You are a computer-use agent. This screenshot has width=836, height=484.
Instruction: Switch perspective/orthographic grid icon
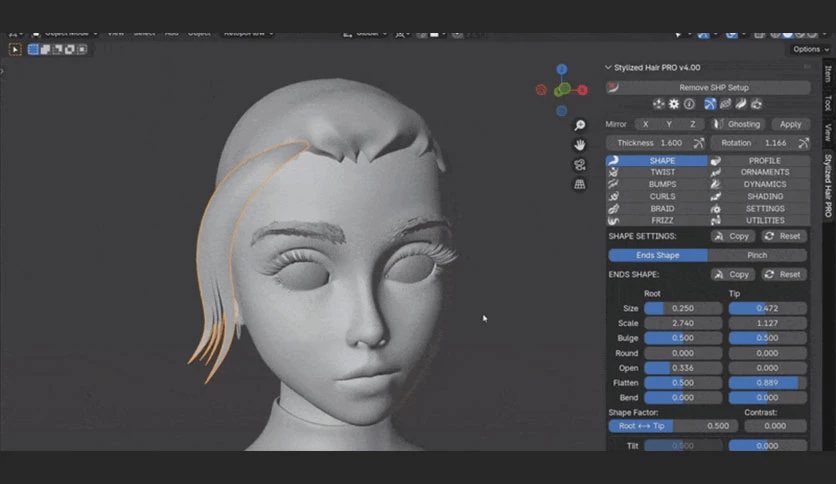tap(580, 184)
